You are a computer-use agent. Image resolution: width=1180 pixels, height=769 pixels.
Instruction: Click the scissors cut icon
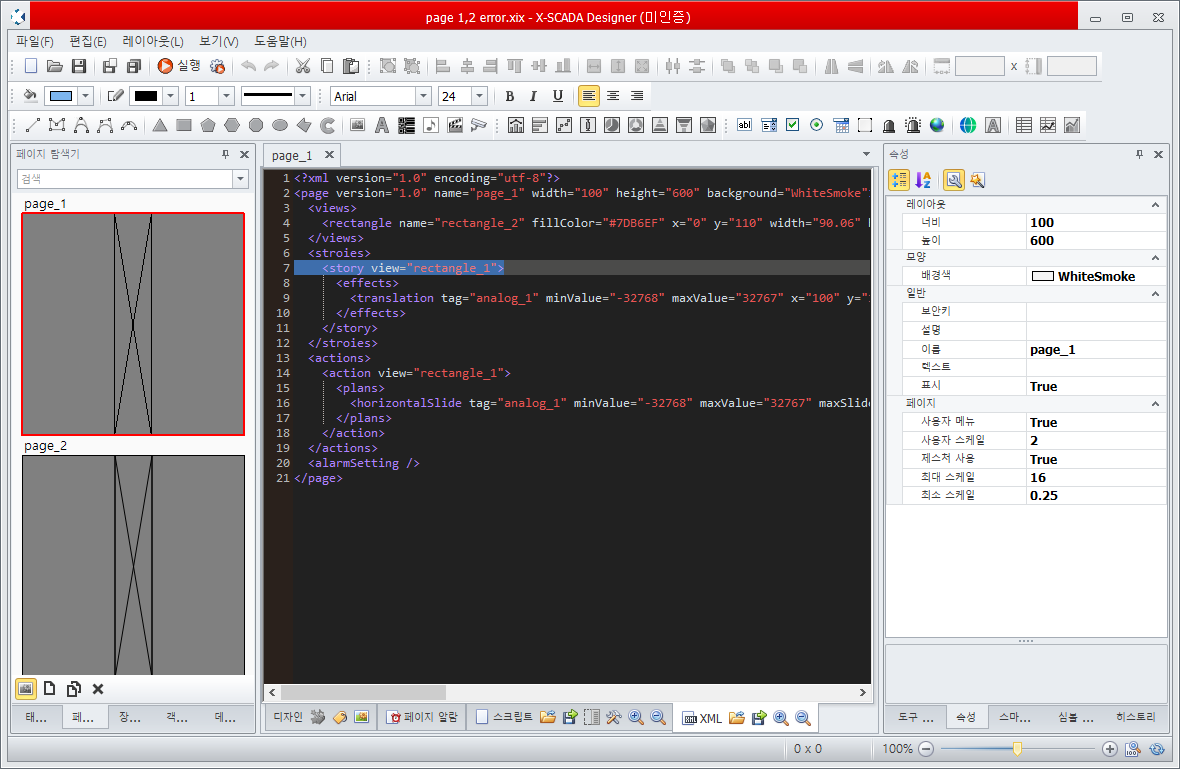click(303, 66)
